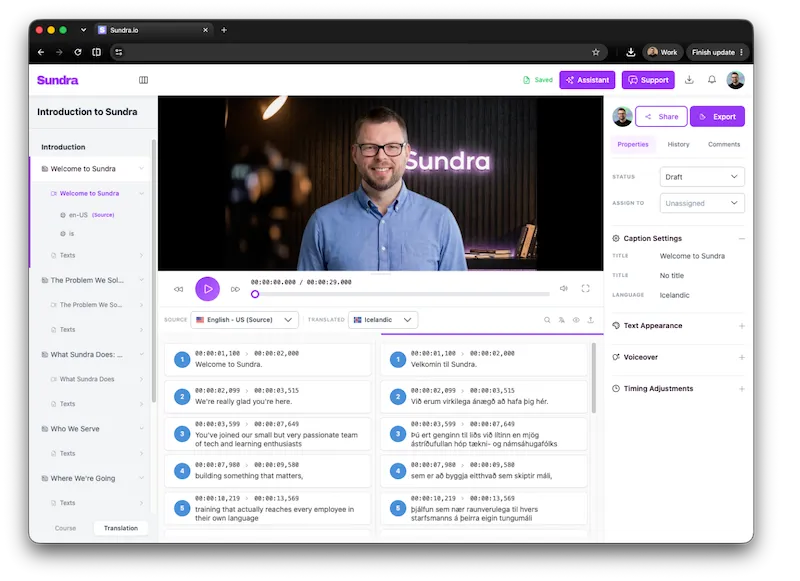This screenshot has width=800, height=581.
Task: Reload the browser page
Action: coord(78,52)
